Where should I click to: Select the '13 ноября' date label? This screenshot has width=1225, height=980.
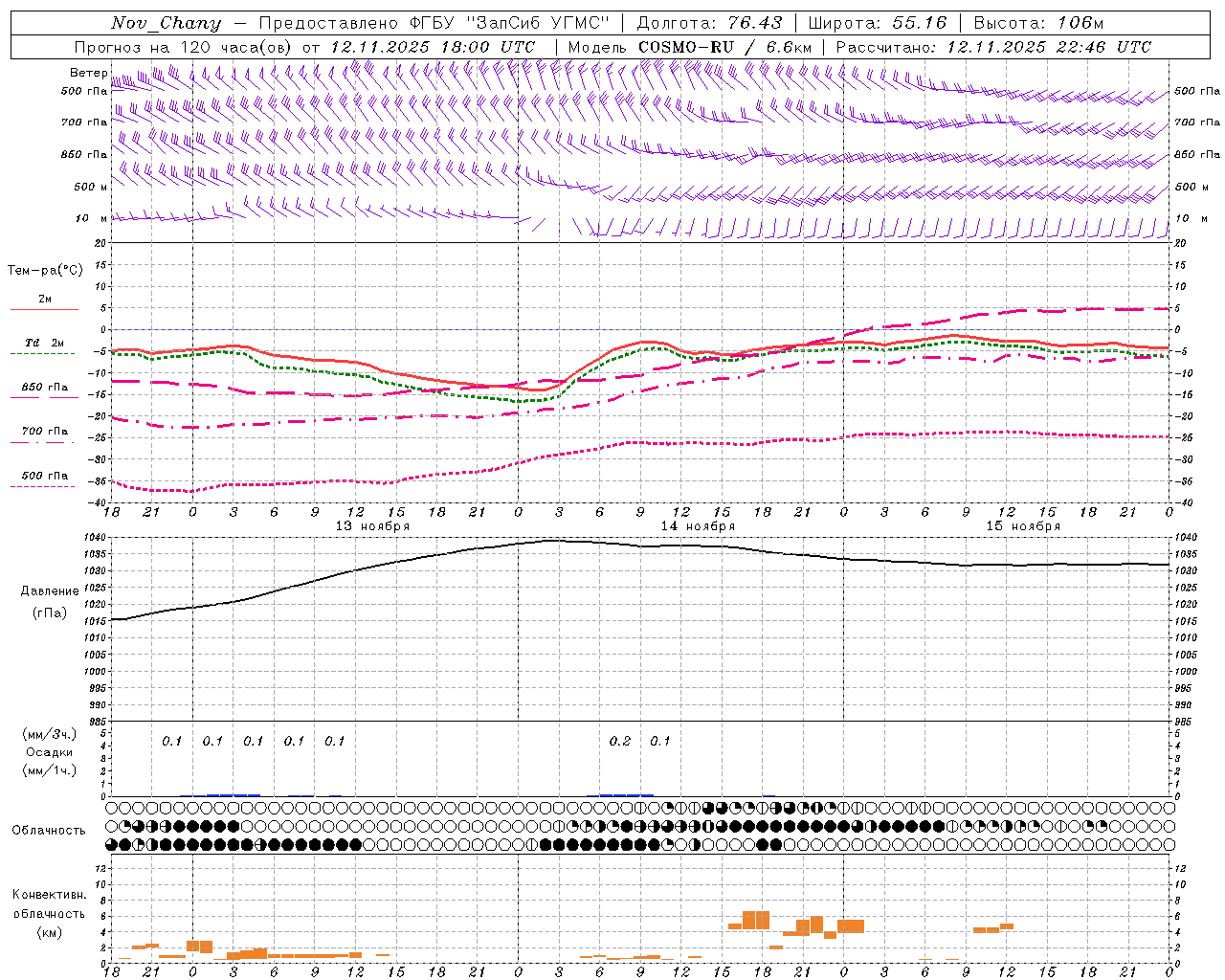point(372,526)
